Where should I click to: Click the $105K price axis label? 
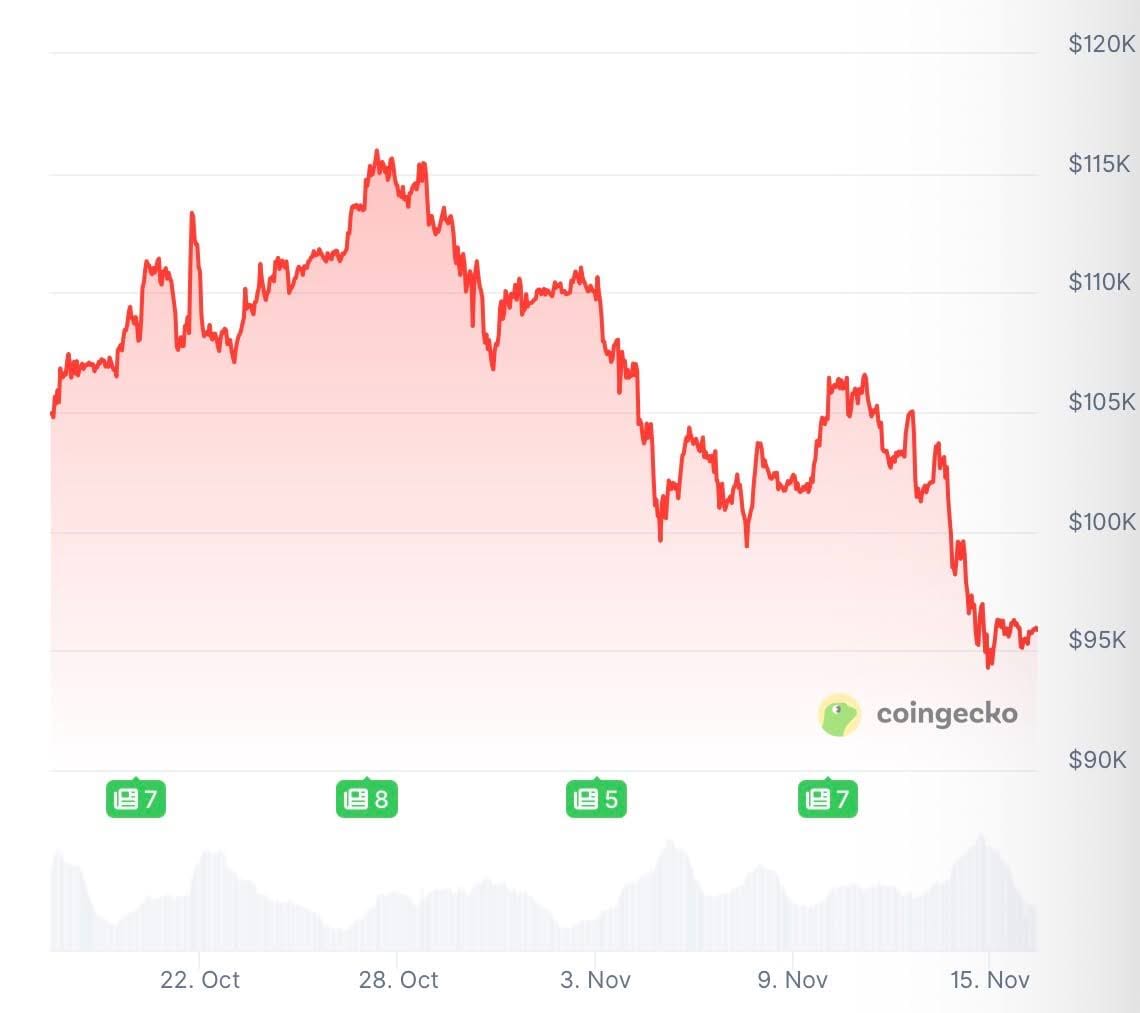click(x=1102, y=402)
